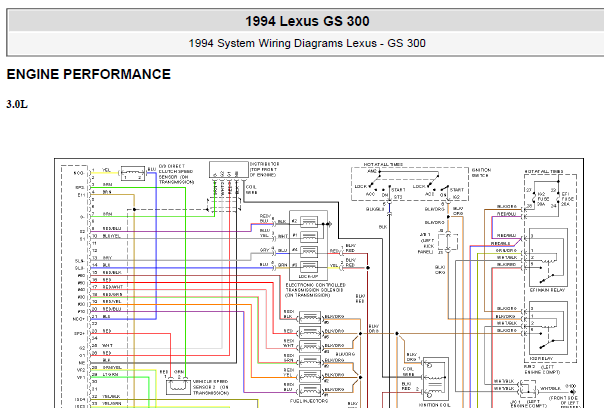The image size is (604, 408).
Task: Click the ignition coil symbol
Action: click(x=436, y=379)
